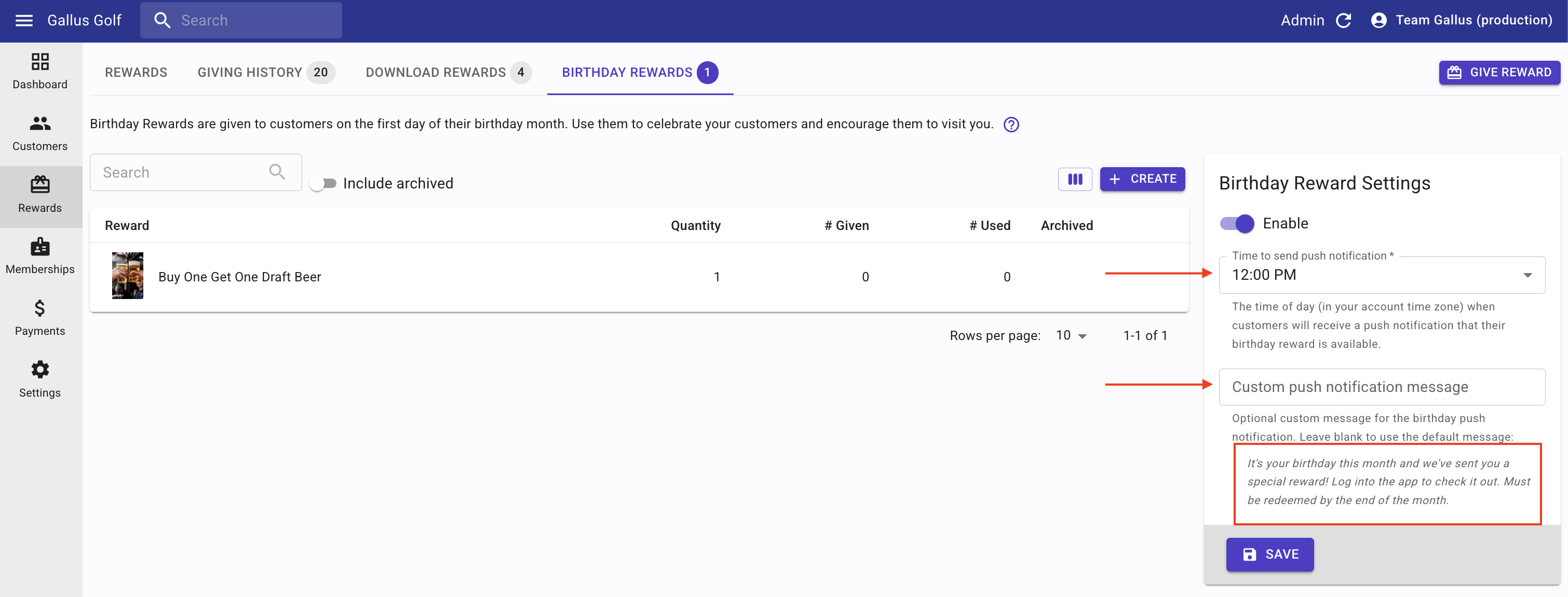
Task: Go to Payments in the sidebar
Action: point(40,318)
